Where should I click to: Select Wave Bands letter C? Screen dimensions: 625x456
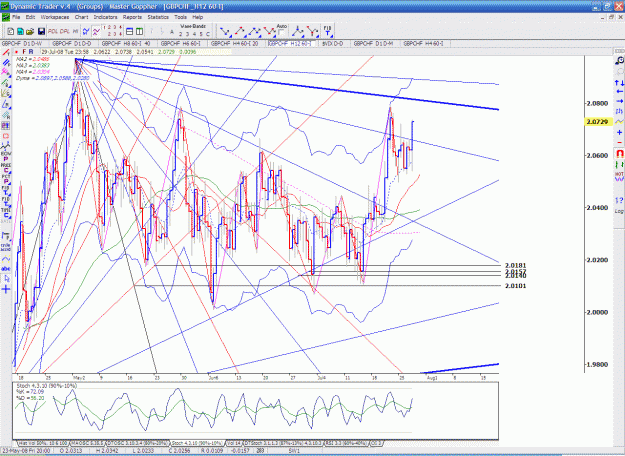point(208,34)
